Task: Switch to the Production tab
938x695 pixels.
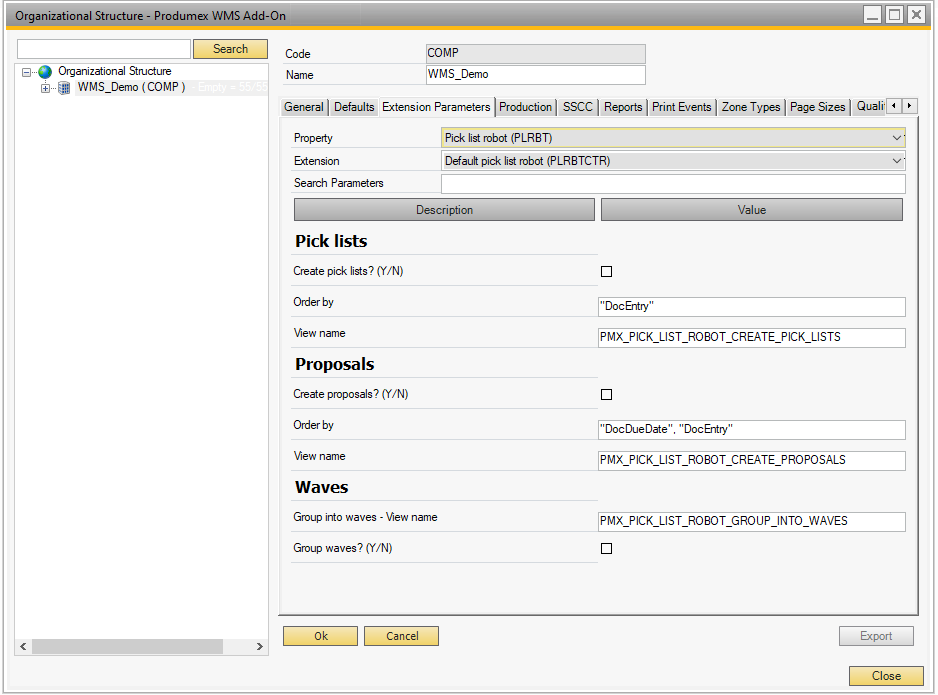Action: (x=525, y=107)
